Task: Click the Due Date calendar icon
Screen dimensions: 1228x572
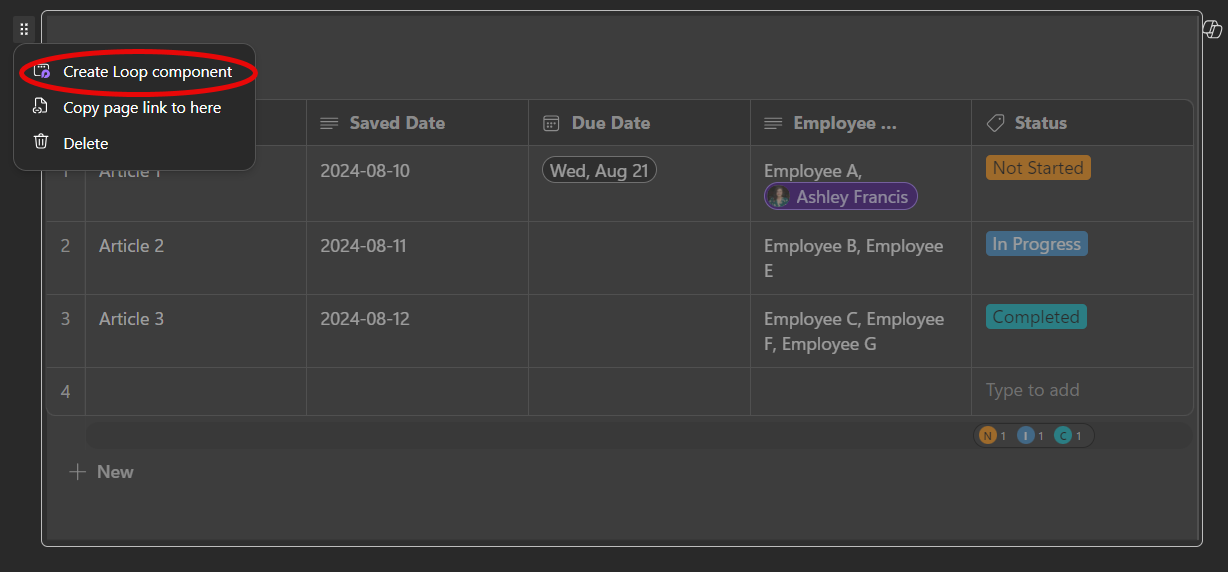Action: [551, 123]
